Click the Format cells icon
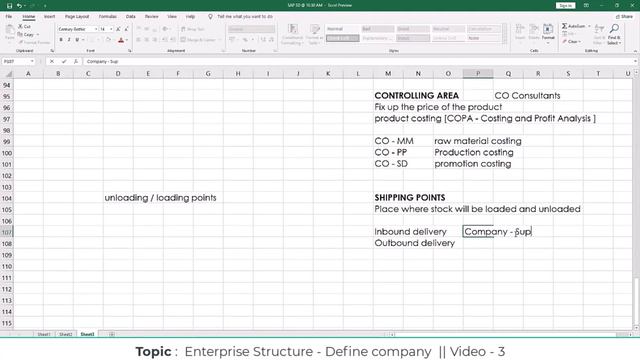The image size is (640, 360). (x=548, y=29)
